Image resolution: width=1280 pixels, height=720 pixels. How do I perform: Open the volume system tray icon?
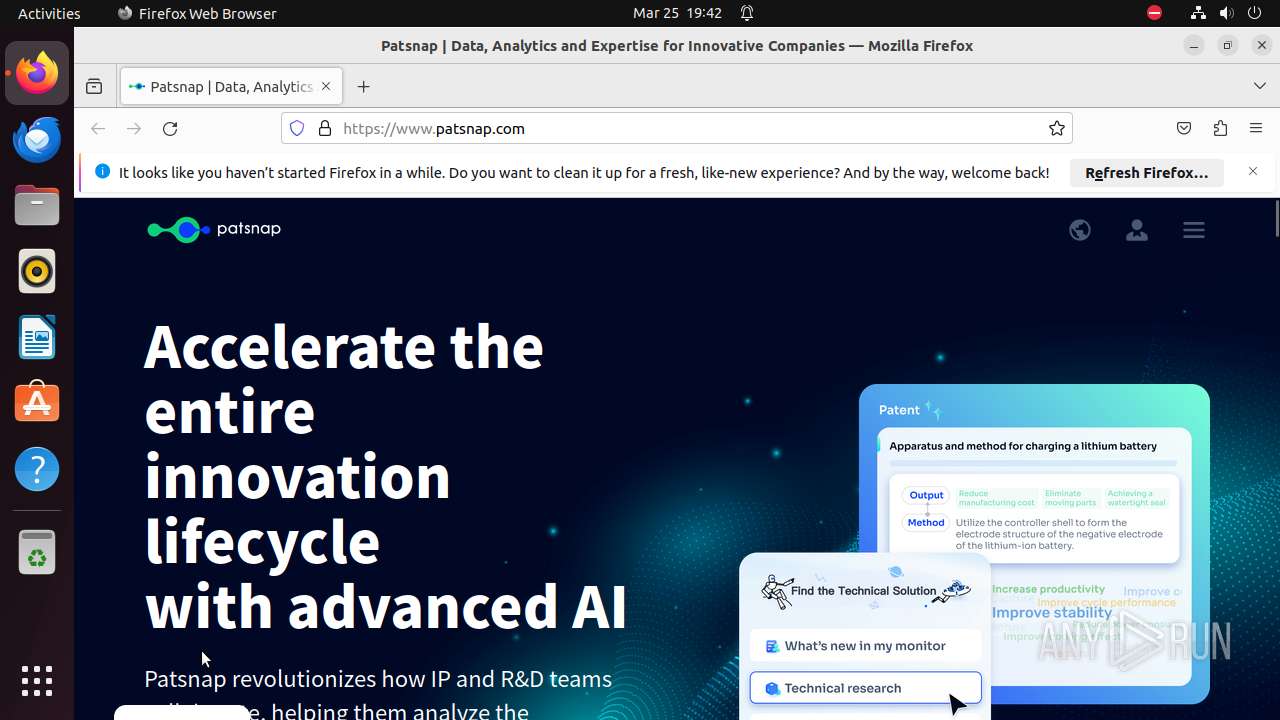1226,13
